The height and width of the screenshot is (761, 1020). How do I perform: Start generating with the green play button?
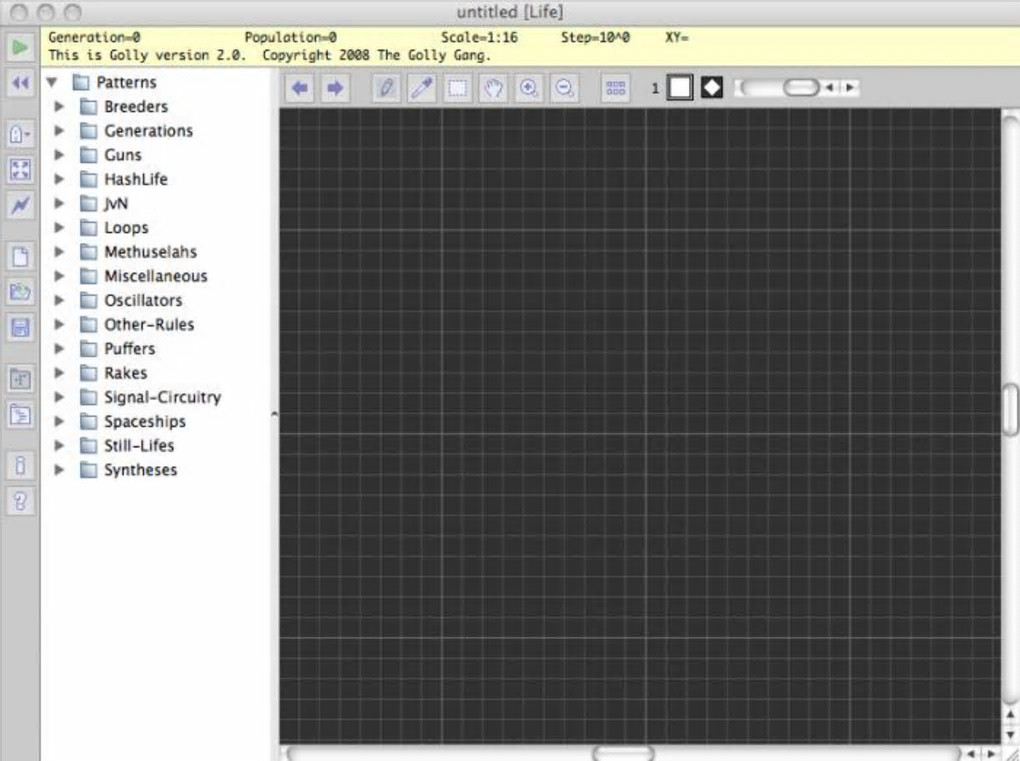(x=20, y=47)
